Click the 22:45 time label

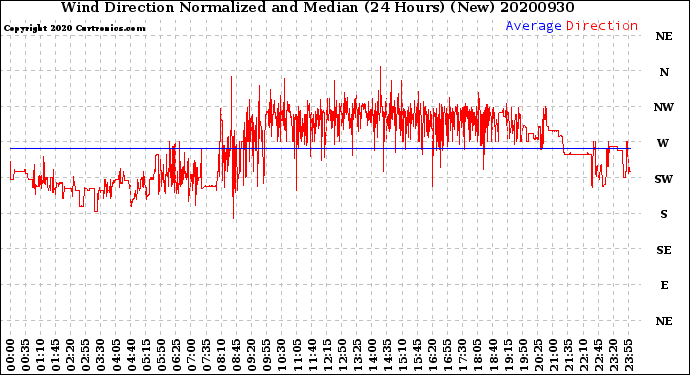pyautogui.click(x=598, y=355)
